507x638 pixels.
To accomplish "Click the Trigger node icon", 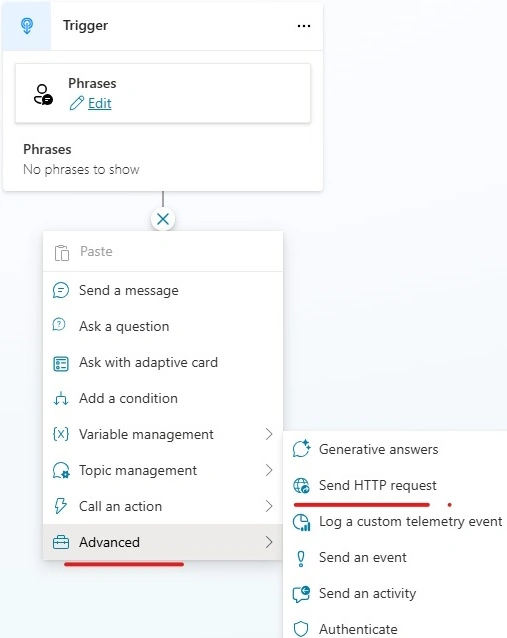I will pos(27,26).
